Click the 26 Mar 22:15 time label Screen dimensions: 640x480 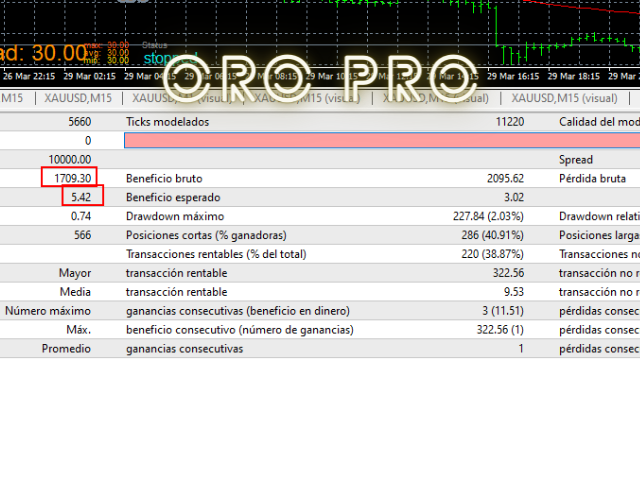(29, 76)
